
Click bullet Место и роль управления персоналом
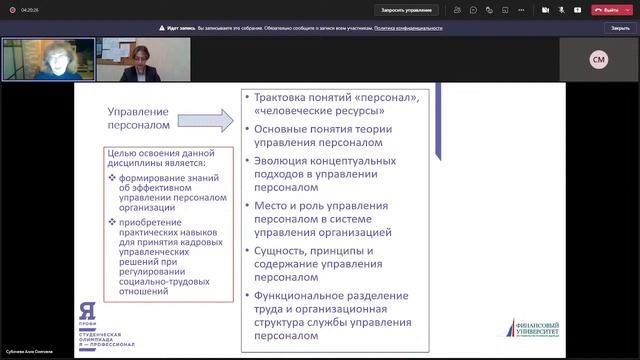point(322,219)
